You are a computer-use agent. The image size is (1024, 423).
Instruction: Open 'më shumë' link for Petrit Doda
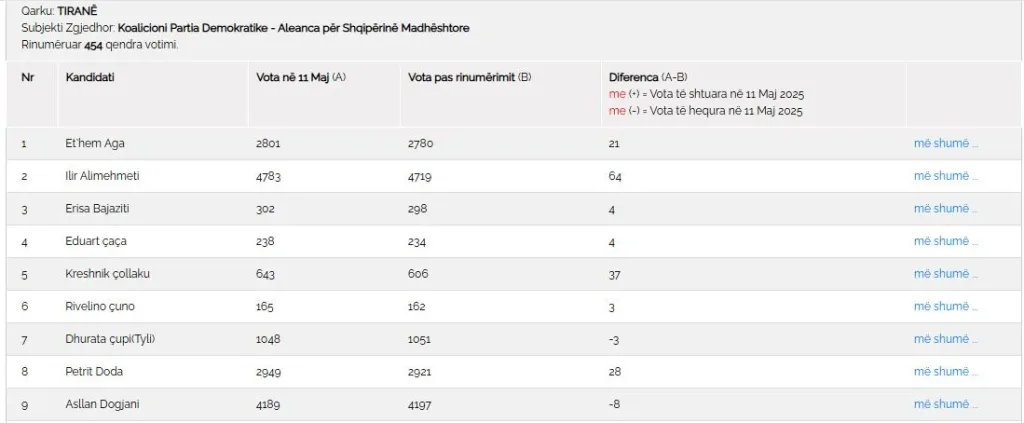(x=946, y=372)
